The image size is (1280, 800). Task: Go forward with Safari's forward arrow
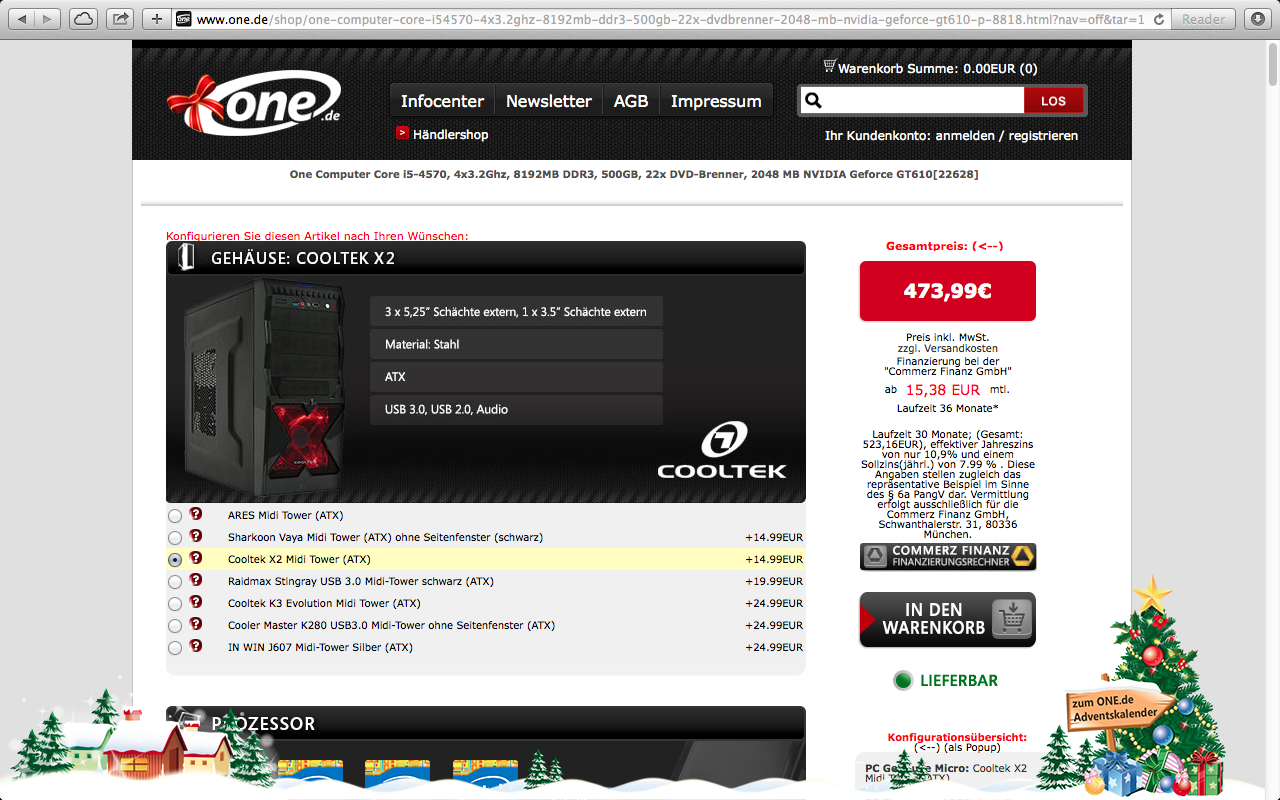(x=48, y=19)
